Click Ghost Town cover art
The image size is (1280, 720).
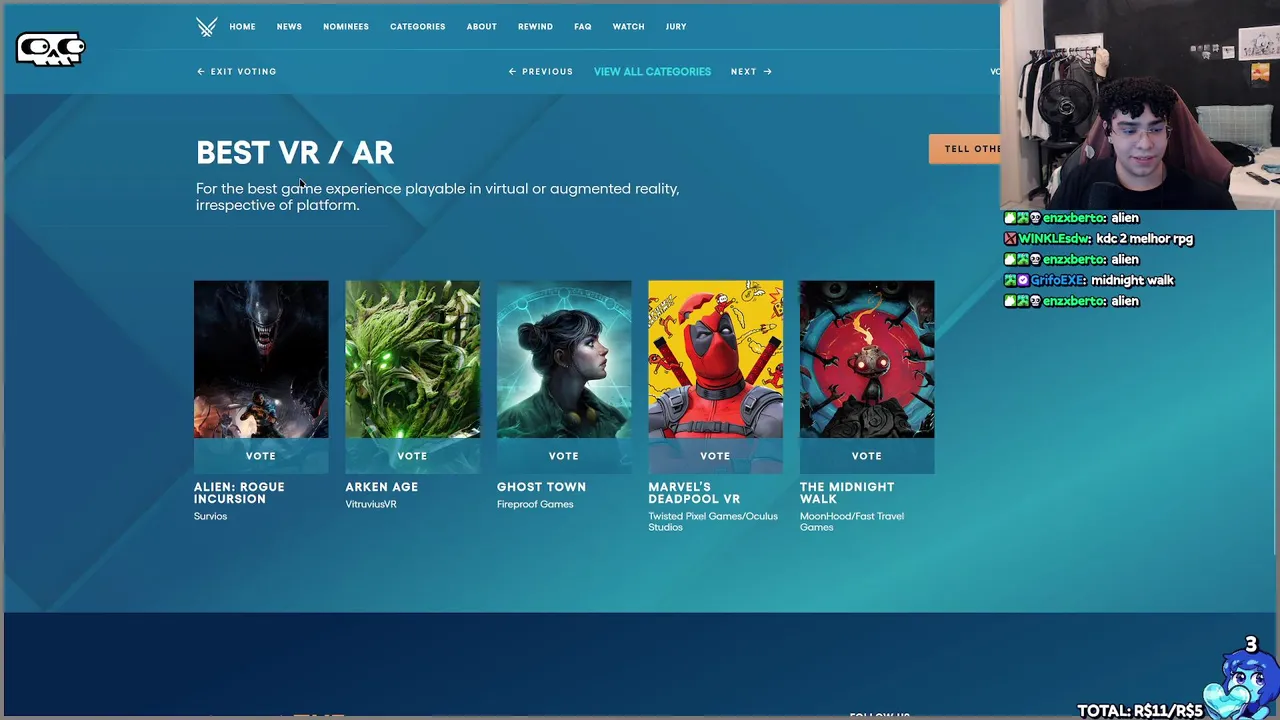click(x=564, y=359)
